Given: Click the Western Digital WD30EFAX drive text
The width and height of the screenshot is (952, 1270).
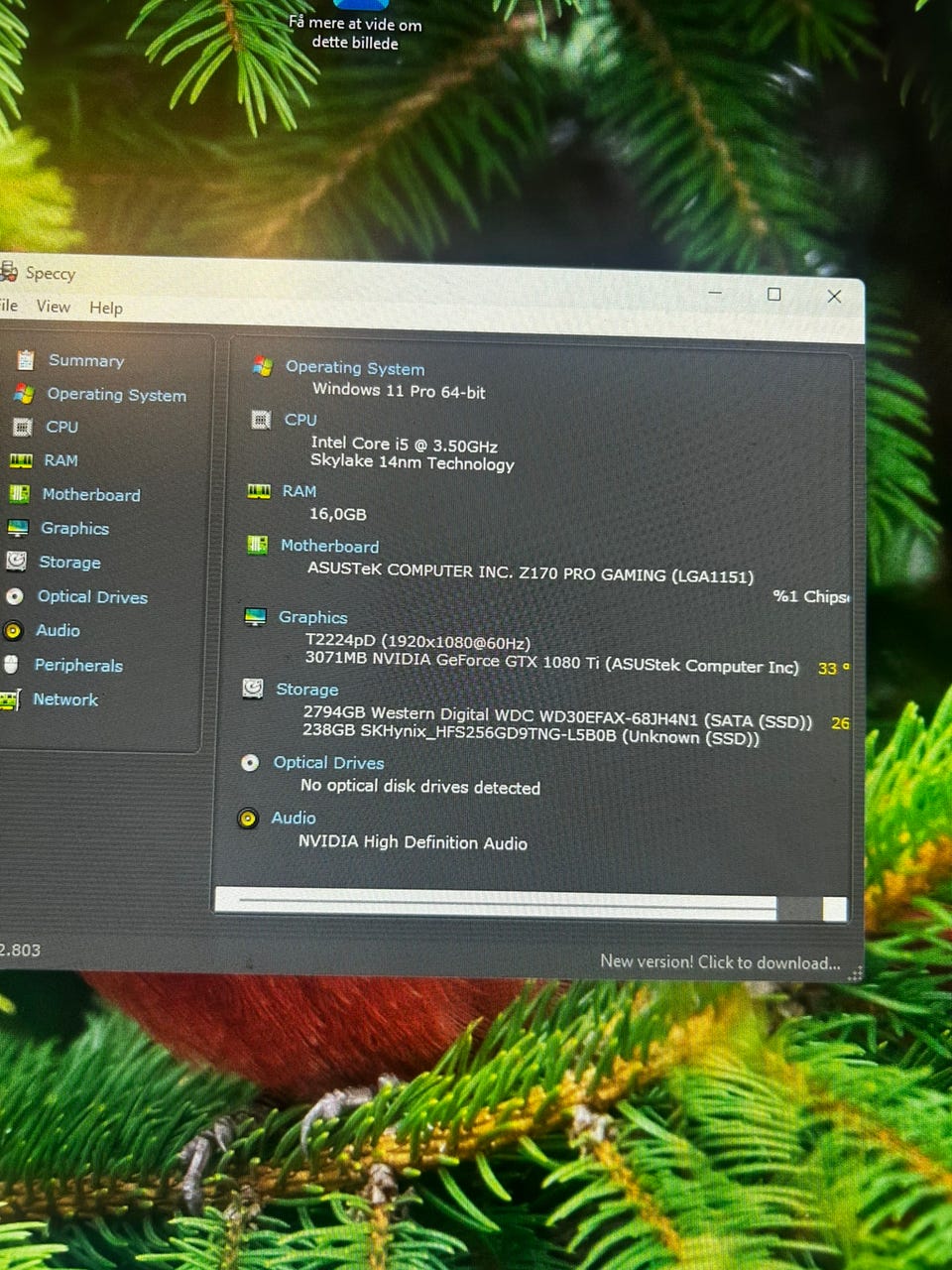Looking at the screenshot, I should [x=557, y=716].
